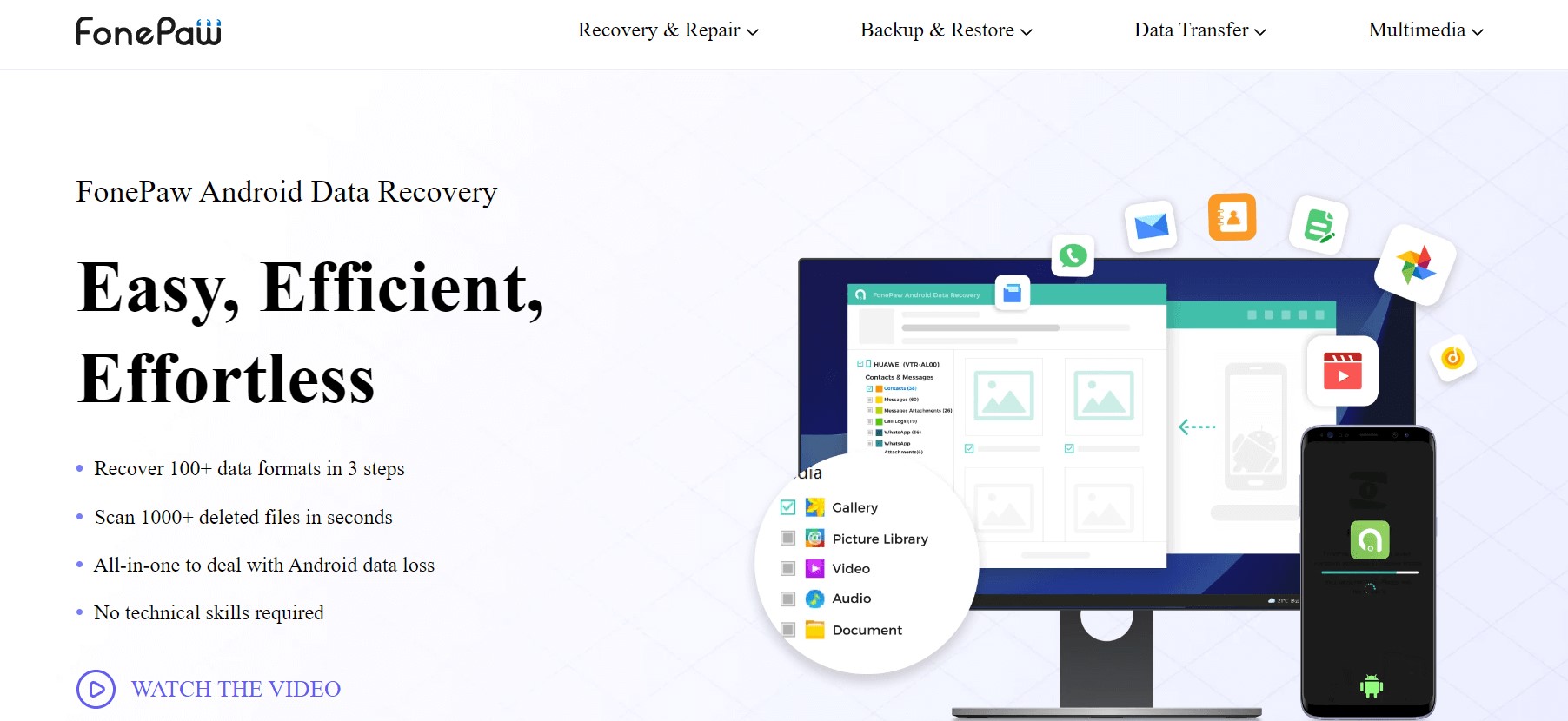Check the Picture Library checkbox
1568x721 pixels.
[x=788, y=539]
